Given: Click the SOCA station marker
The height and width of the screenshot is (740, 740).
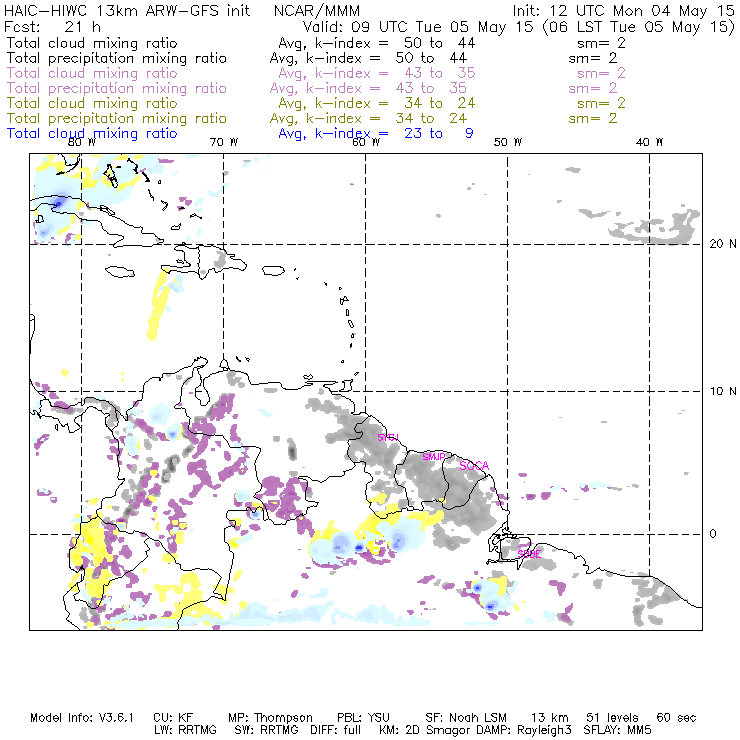Looking at the screenshot, I should coord(474,466).
